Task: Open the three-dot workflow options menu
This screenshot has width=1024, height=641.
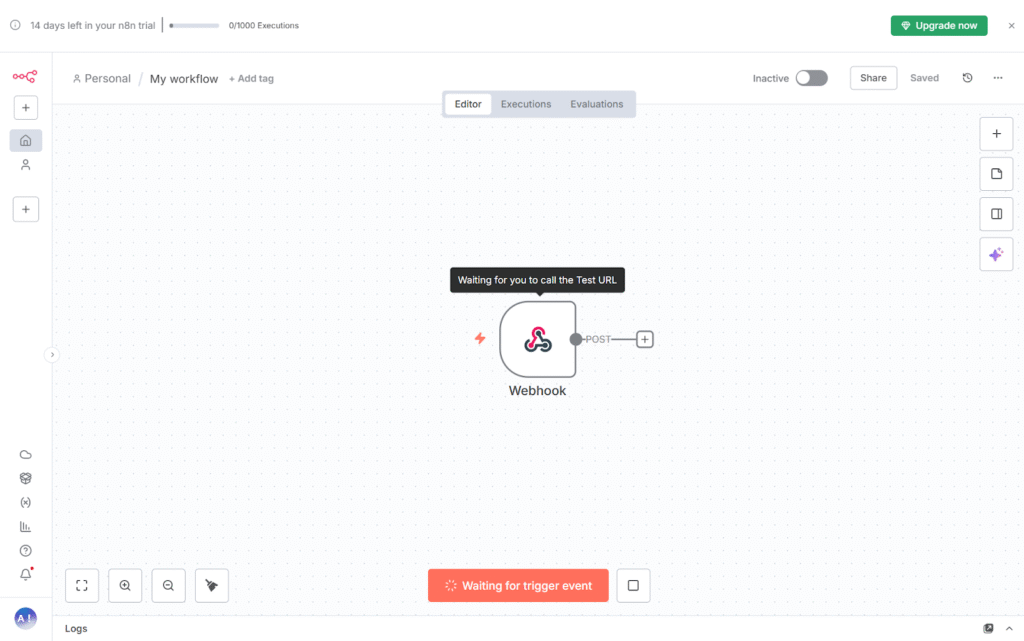Action: tap(997, 78)
